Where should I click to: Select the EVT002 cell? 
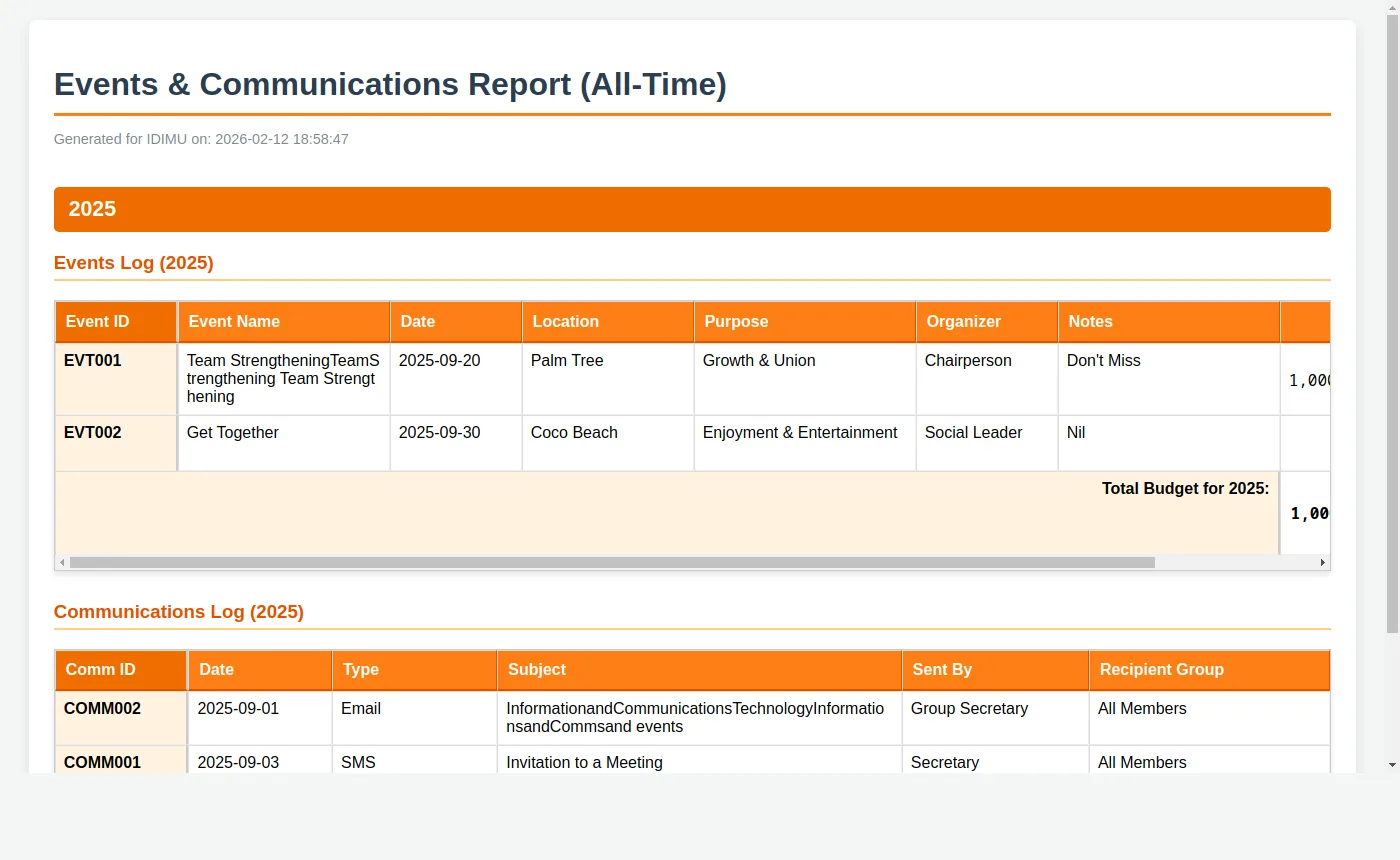pyautogui.click(x=116, y=443)
